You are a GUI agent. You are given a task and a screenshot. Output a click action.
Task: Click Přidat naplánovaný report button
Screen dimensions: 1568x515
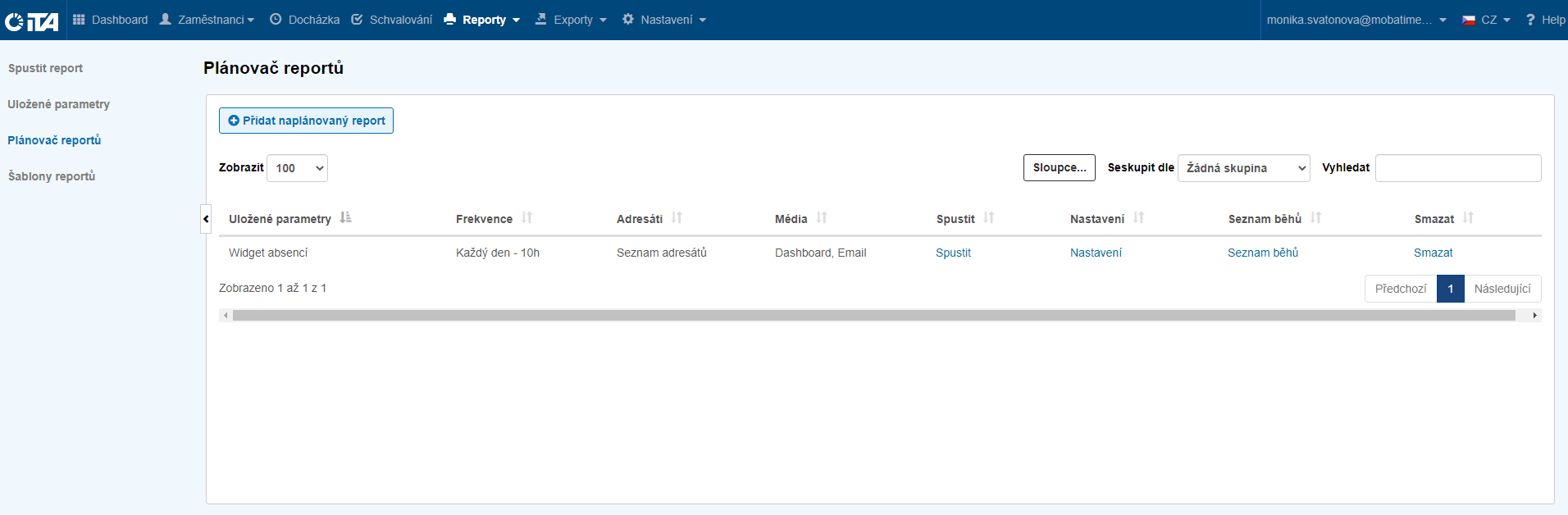pyautogui.click(x=306, y=121)
